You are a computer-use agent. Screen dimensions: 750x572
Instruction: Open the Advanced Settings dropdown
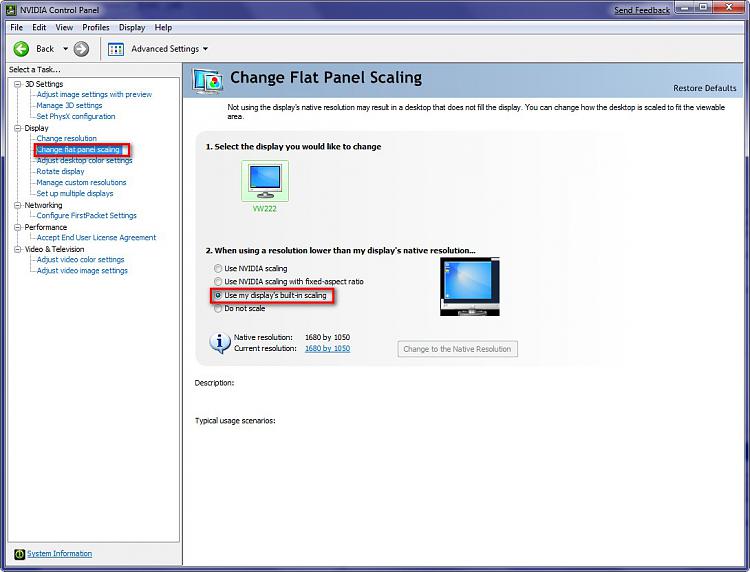pyautogui.click(x=206, y=49)
